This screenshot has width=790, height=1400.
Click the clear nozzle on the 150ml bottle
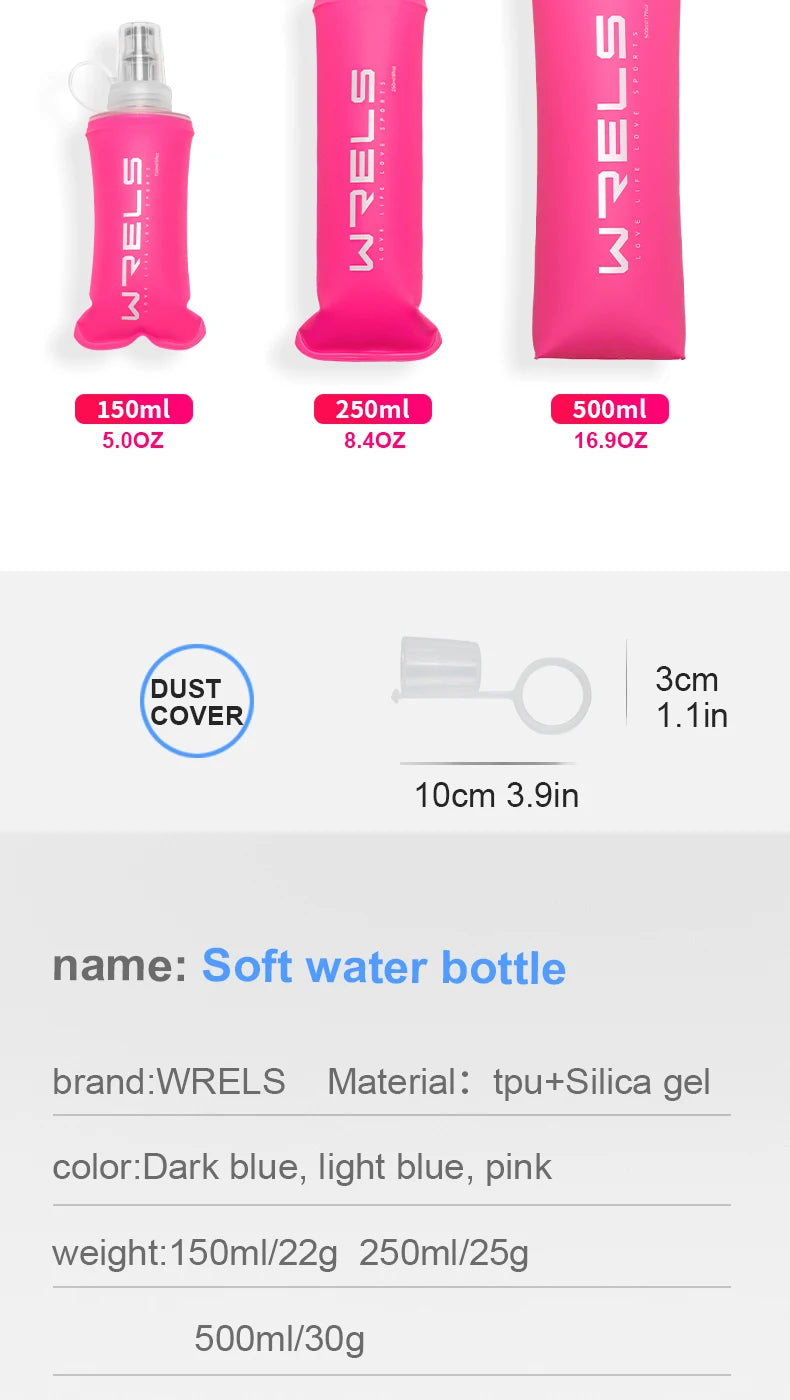[x=140, y=59]
